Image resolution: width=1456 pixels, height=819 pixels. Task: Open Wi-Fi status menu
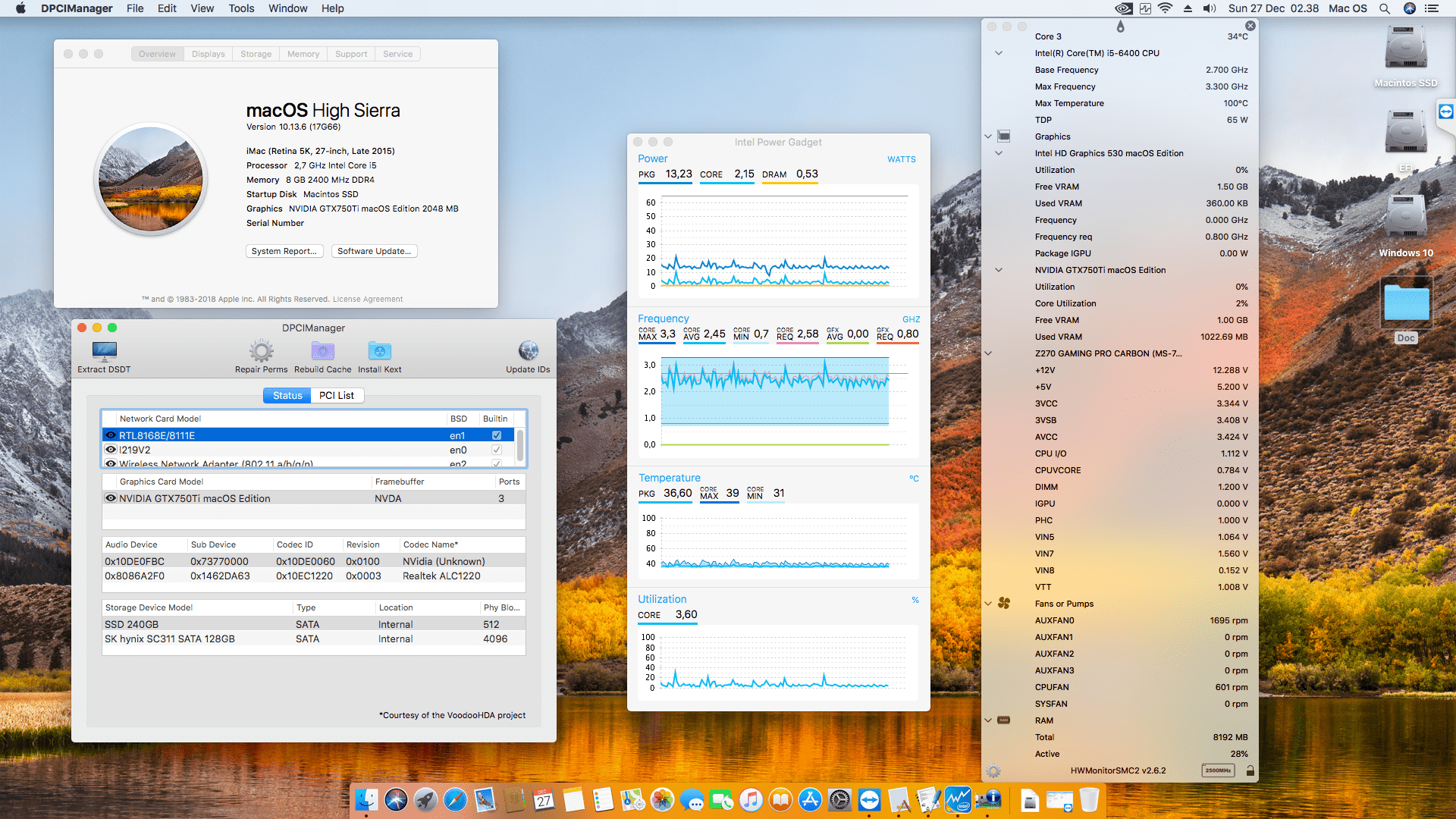(x=1166, y=8)
